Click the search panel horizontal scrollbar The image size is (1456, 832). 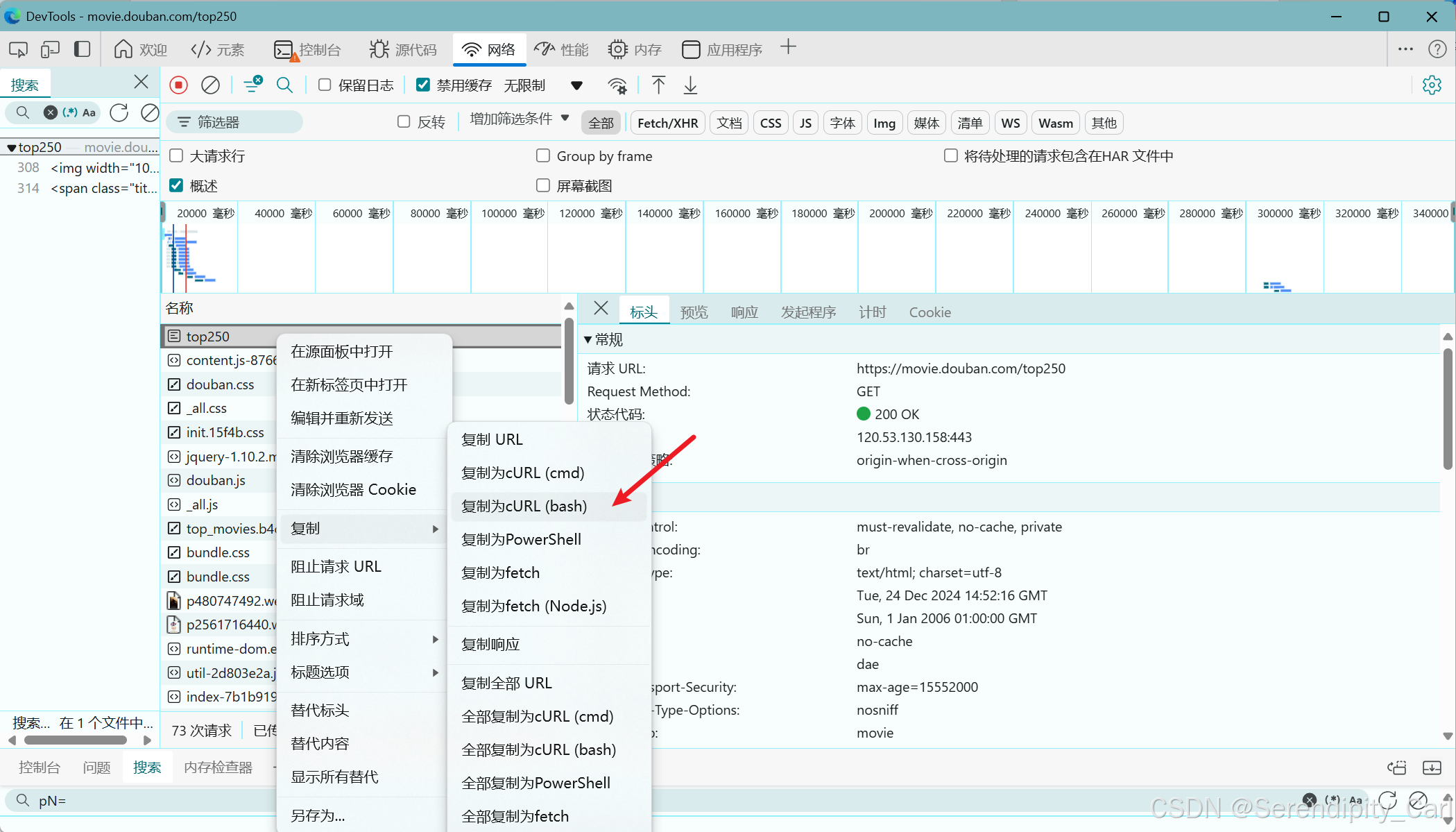pyautogui.click(x=75, y=740)
